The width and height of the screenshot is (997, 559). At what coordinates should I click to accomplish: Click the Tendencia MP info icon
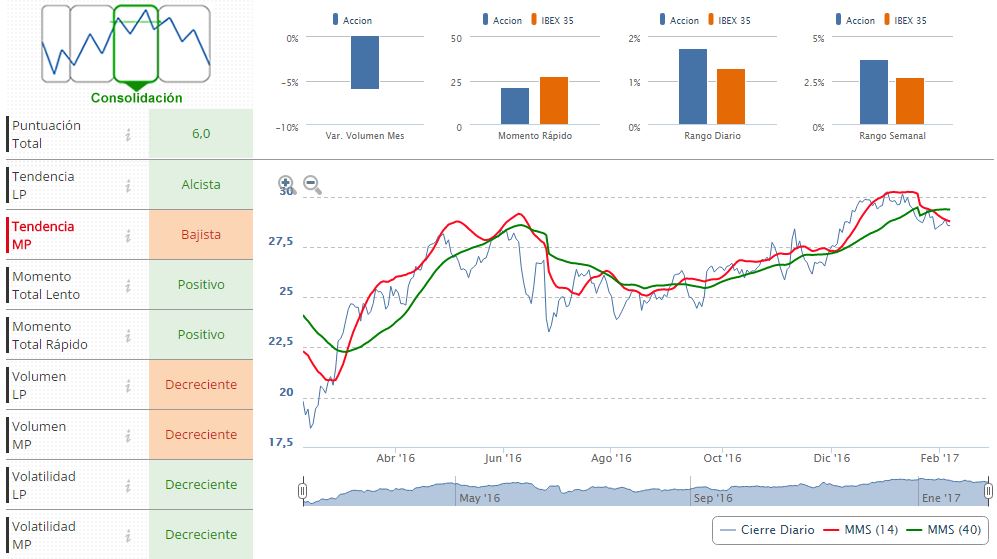click(128, 235)
